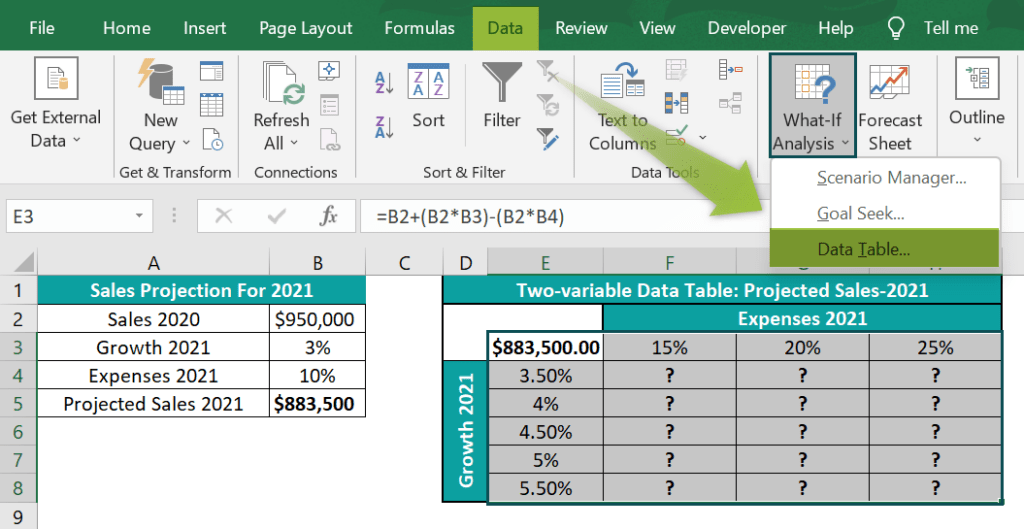Open Advanced filter funnel-with-pencil icon
This screenshot has height=529, width=1024.
(547, 139)
